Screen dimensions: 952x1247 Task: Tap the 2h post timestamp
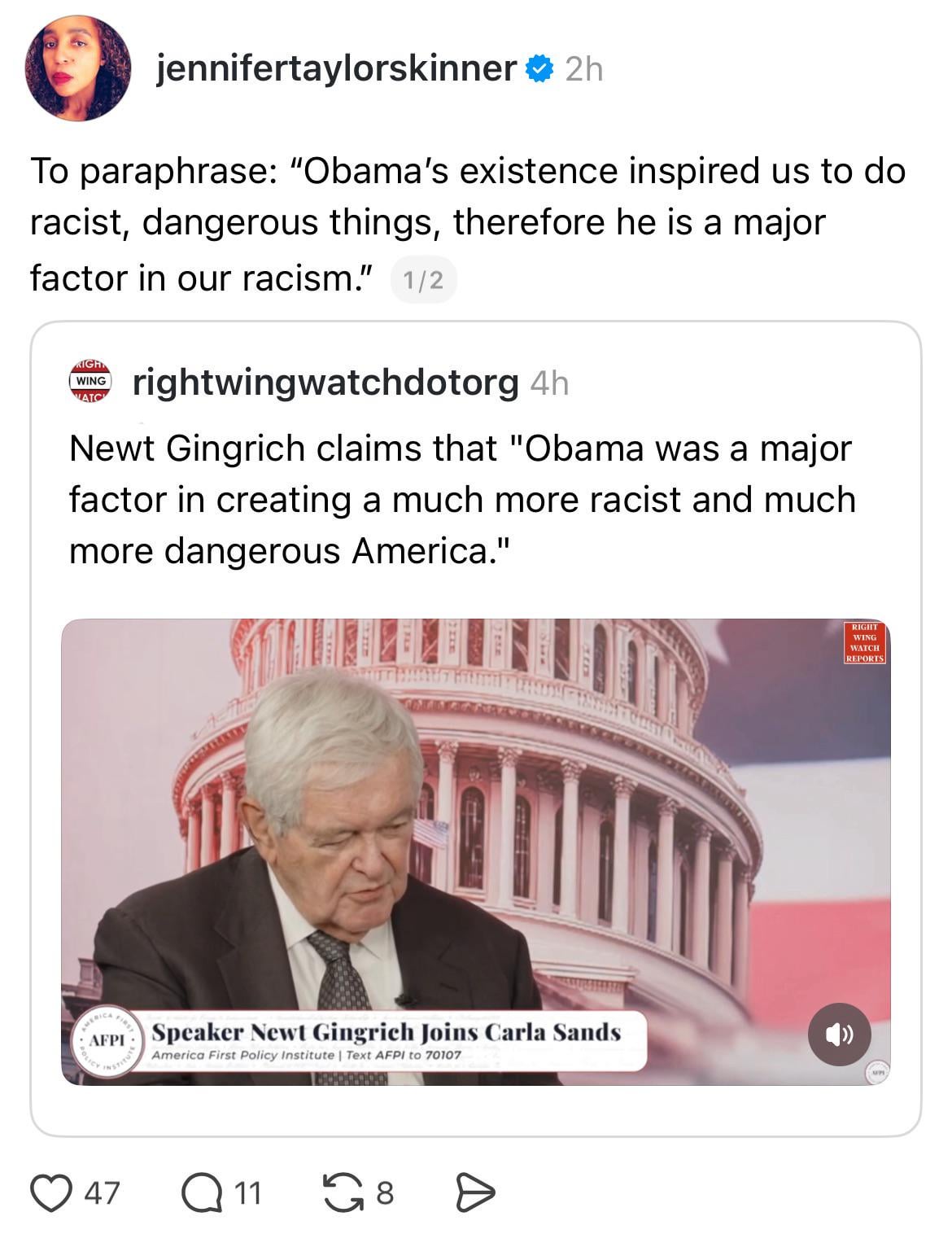584,70
